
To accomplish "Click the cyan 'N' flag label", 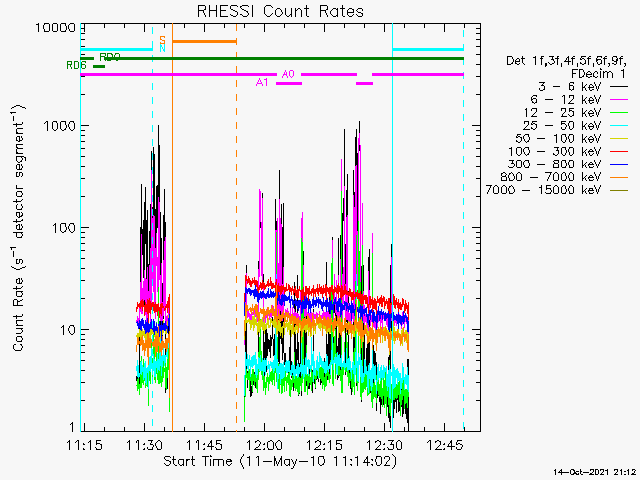I will click(x=162, y=49).
